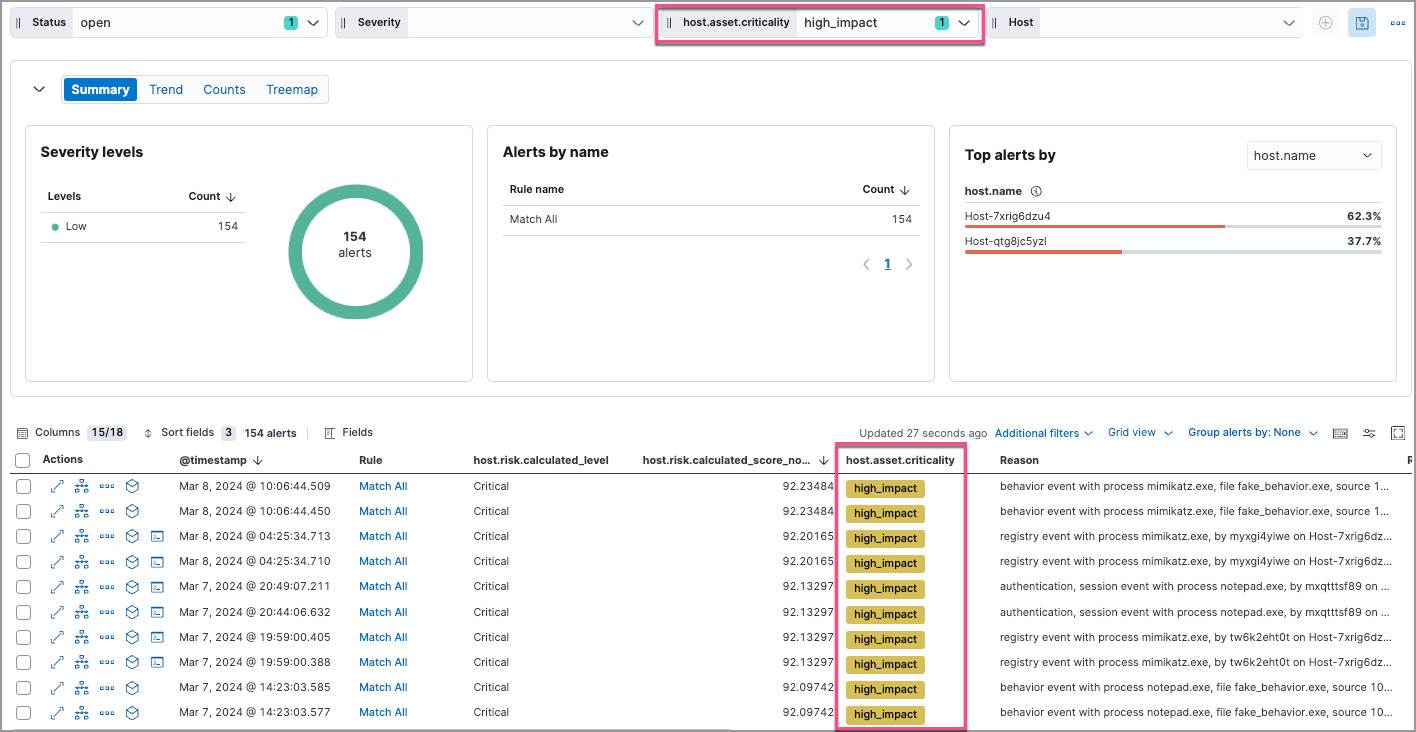Expand alert details with the diagonal arrow icon
This screenshot has height=732, width=1416.
tap(56, 486)
